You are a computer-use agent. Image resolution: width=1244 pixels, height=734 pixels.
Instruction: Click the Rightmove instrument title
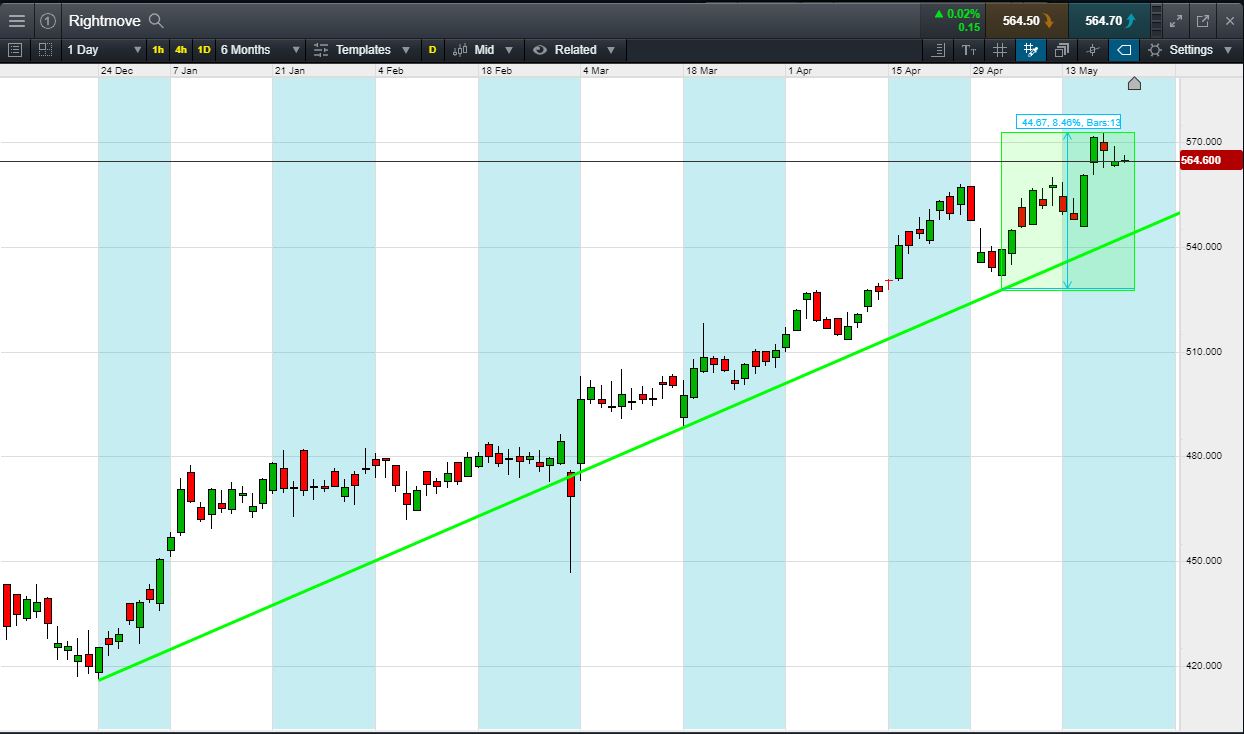tap(105, 20)
